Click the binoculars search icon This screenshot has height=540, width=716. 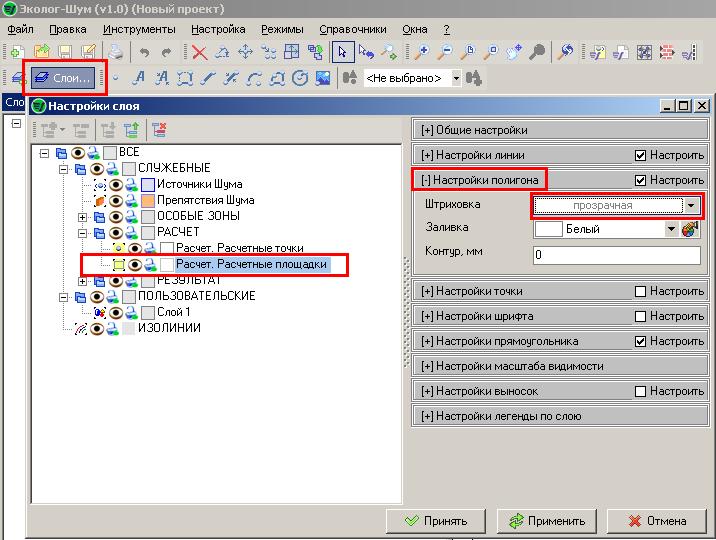(349, 77)
